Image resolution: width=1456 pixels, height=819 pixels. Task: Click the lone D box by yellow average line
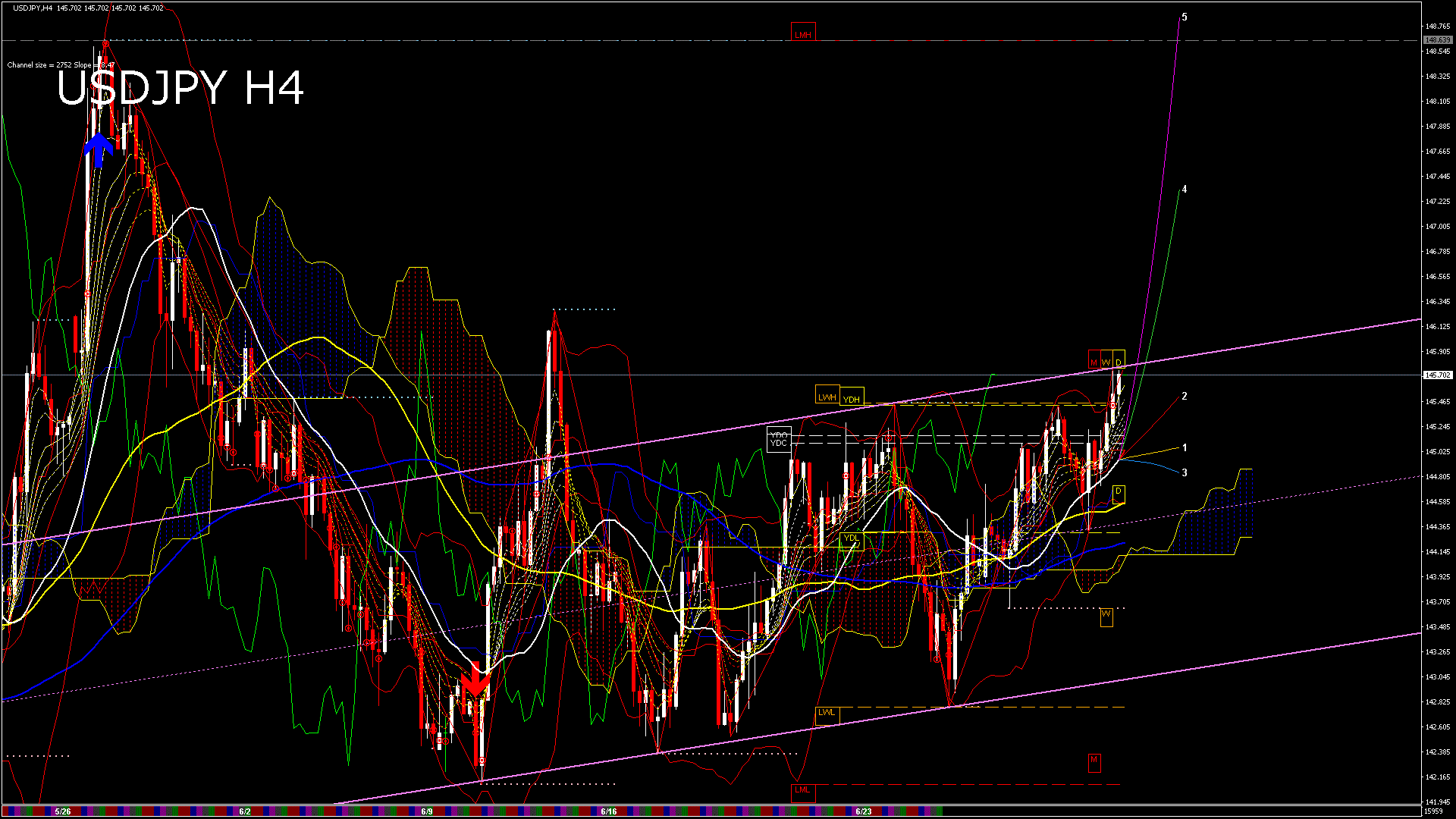click(x=1119, y=493)
